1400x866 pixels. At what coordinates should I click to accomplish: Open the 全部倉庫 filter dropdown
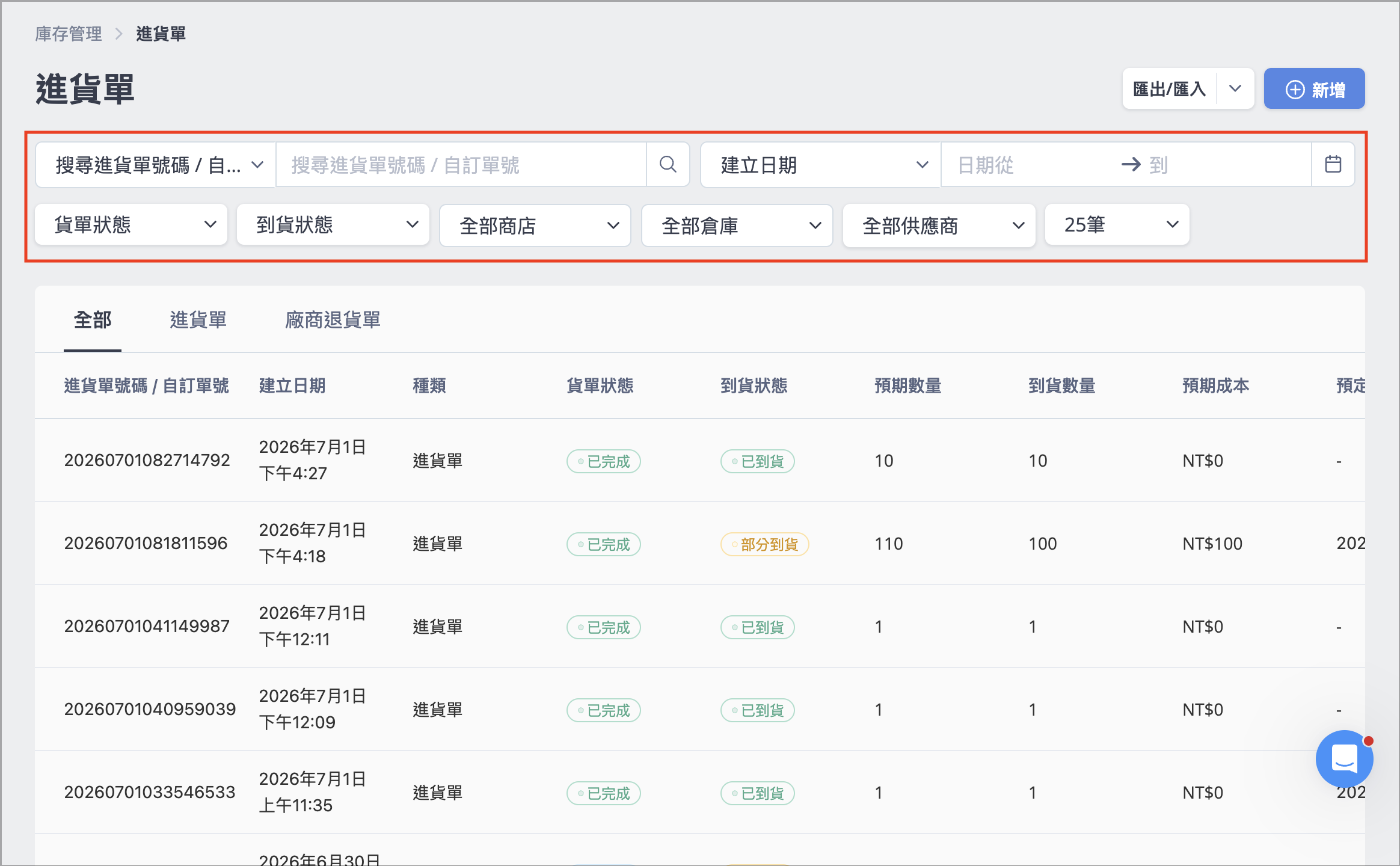pyautogui.click(x=737, y=226)
